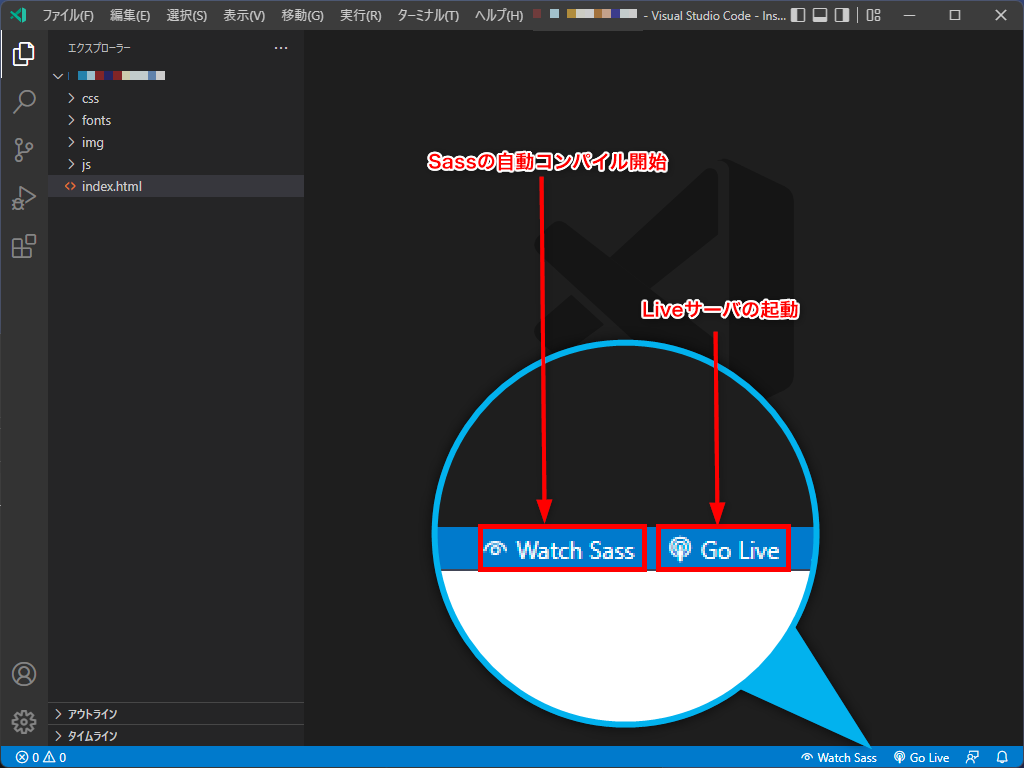1024x768 pixels.
Task: Maximize the VS Code window
Action: pos(955,15)
